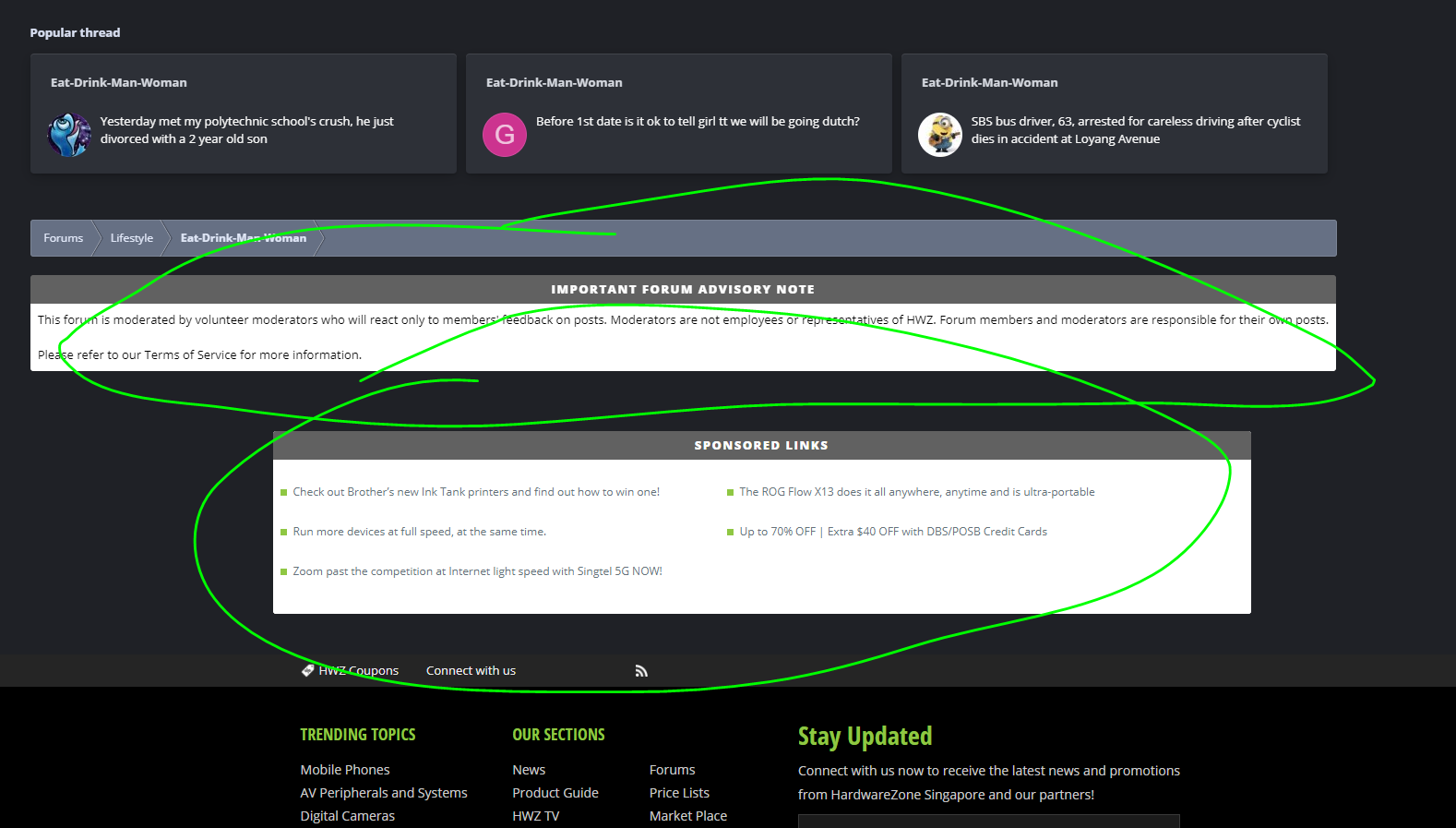Select Eat-Drink-Man-Woman breadcrumb
Image resolution: width=1456 pixels, height=828 pixels.
(x=244, y=238)
